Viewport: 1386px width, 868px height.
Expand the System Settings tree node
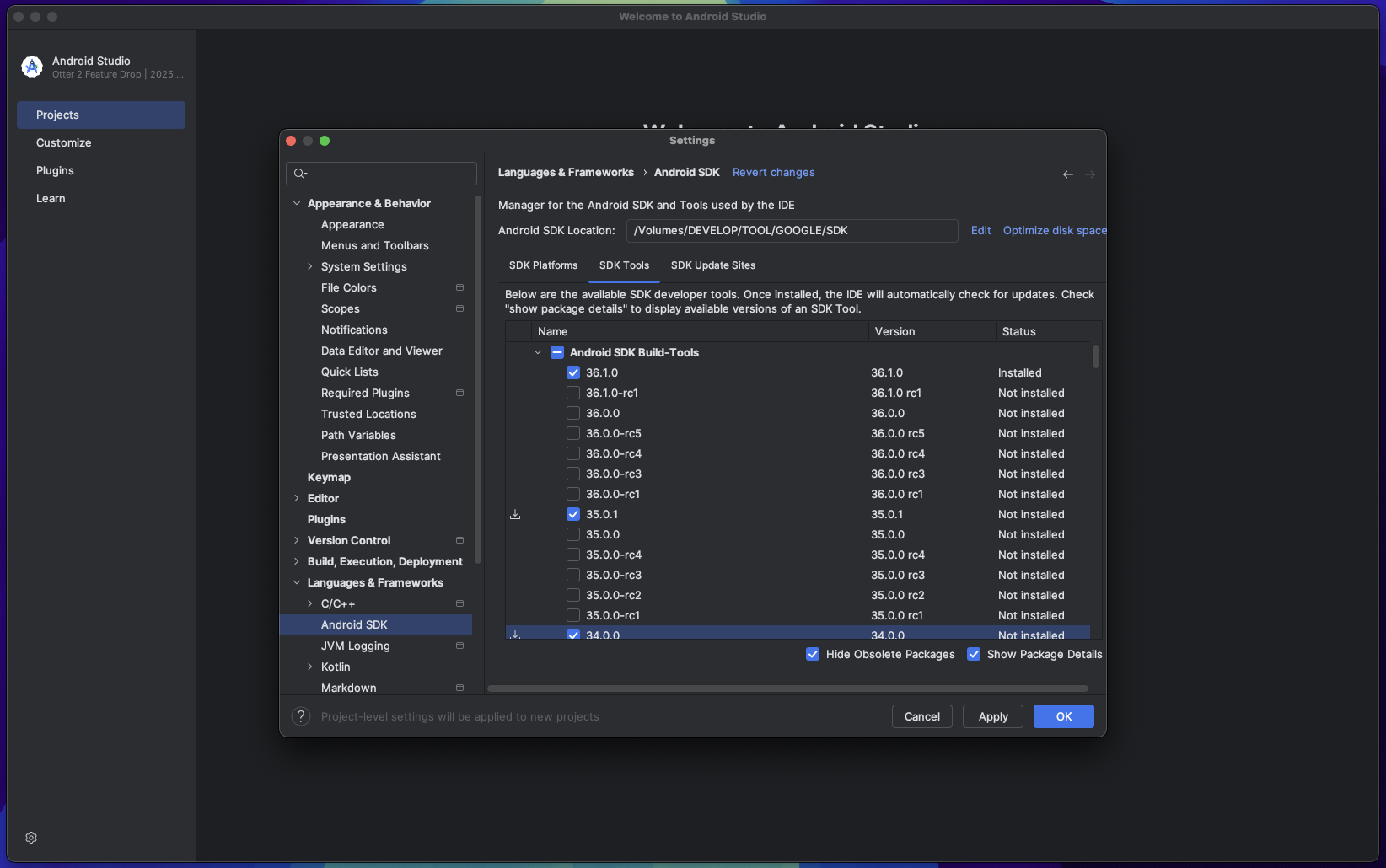[x=310, y=267]
